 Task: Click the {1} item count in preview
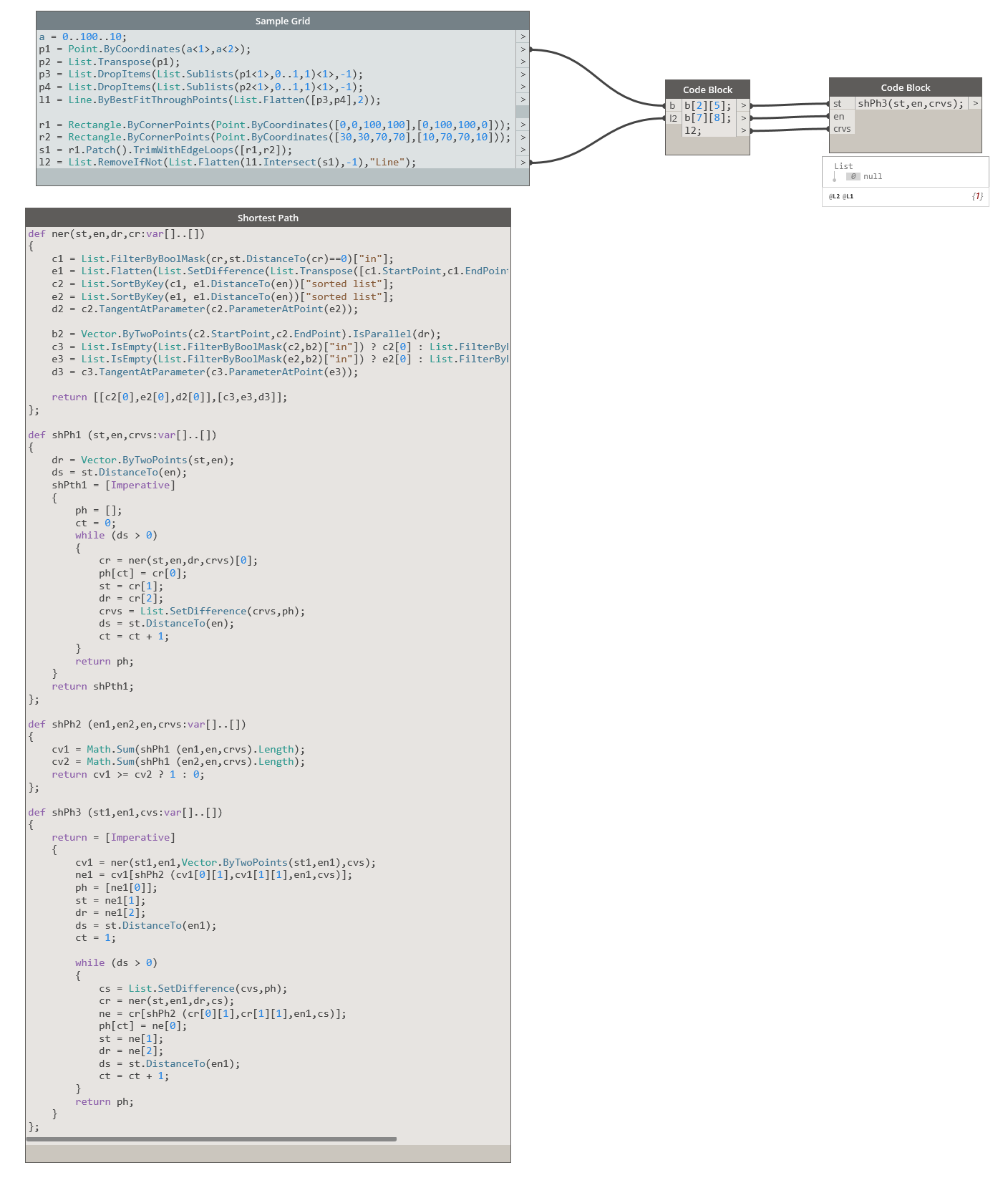click(x=977, y=196)
